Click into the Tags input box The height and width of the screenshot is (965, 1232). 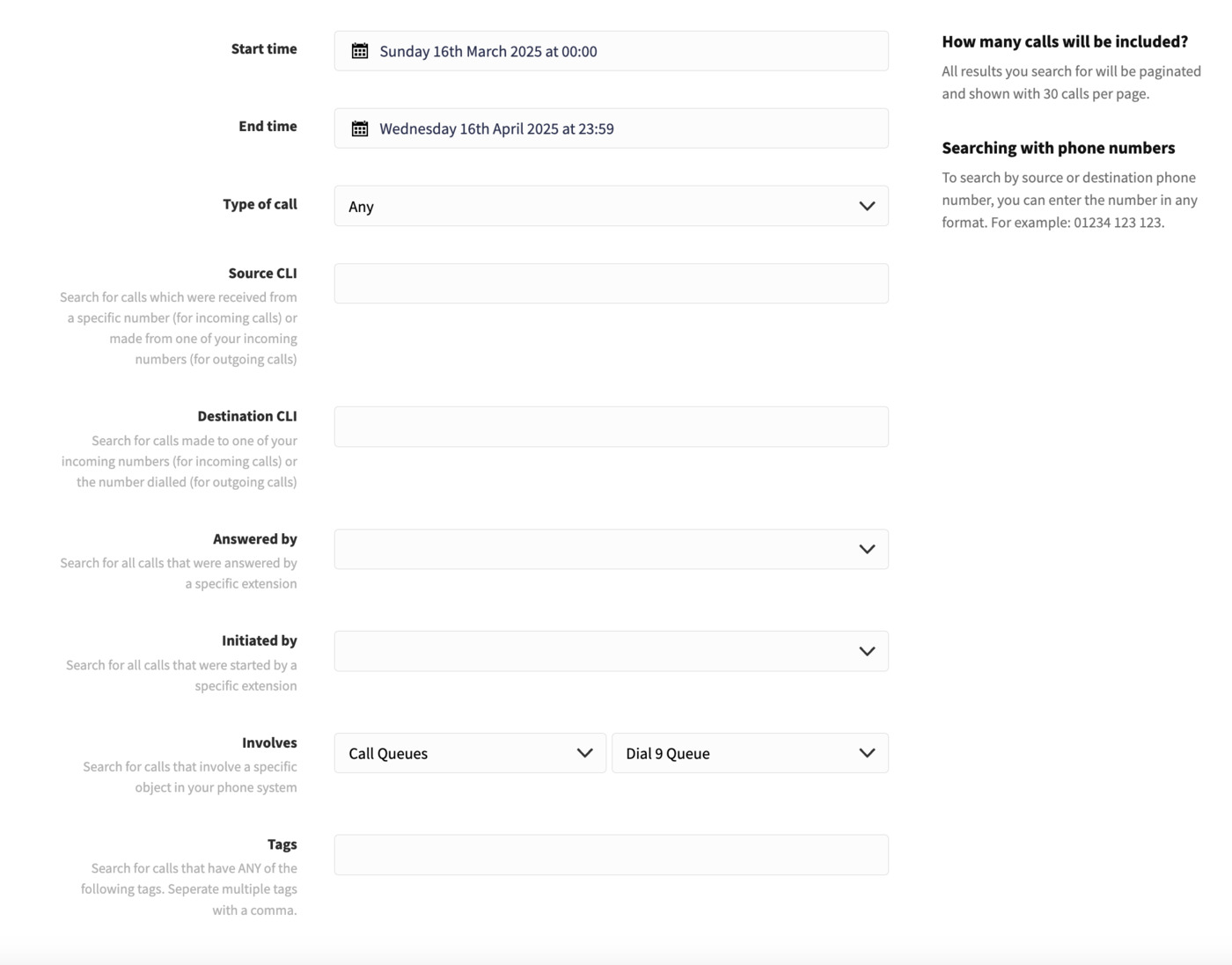[x=611, y=855]
